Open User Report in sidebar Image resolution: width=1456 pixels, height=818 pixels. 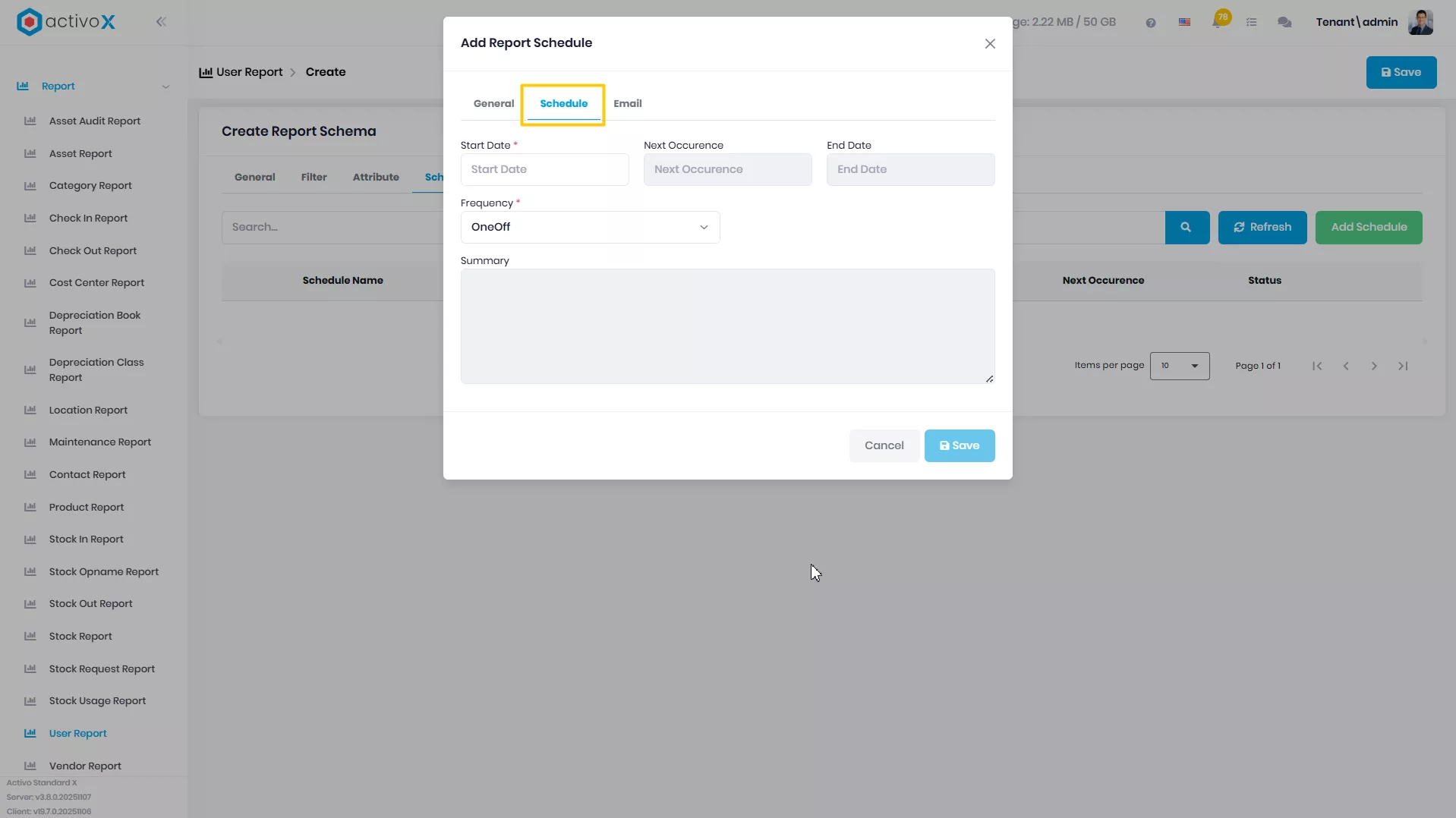tap(77, 734)
